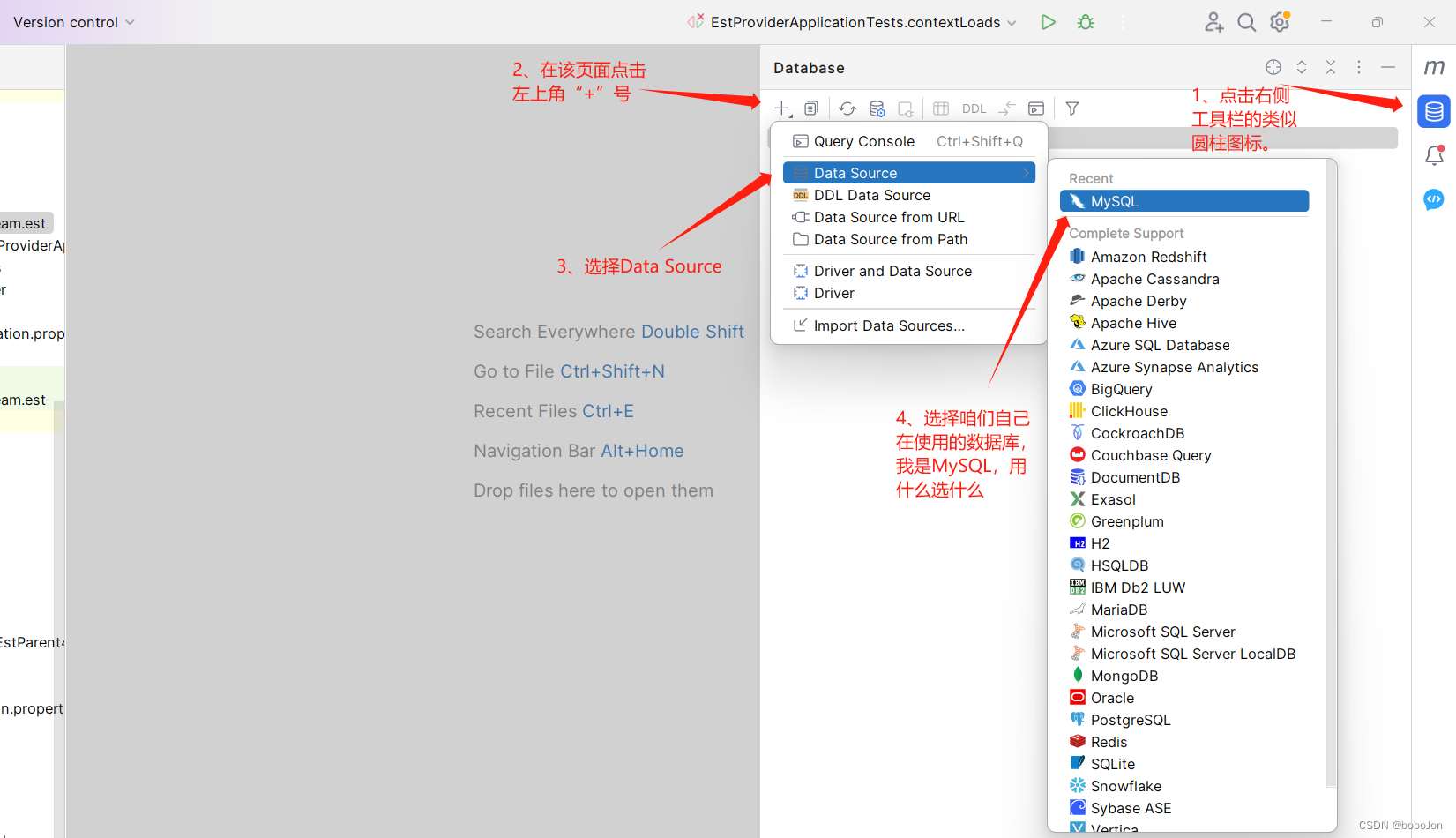The image size is (1456, 838).
Task: Choose Apache Derby data source
Action: coord(1184,301)
